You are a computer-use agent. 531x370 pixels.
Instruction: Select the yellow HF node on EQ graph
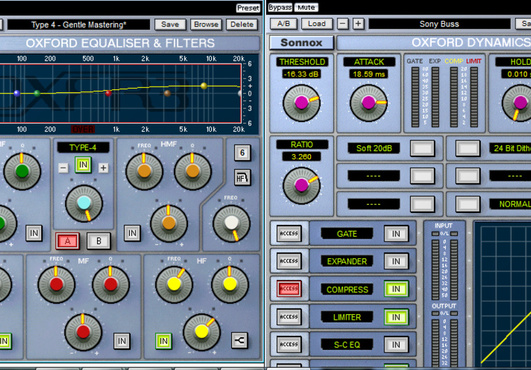(204, 86)
